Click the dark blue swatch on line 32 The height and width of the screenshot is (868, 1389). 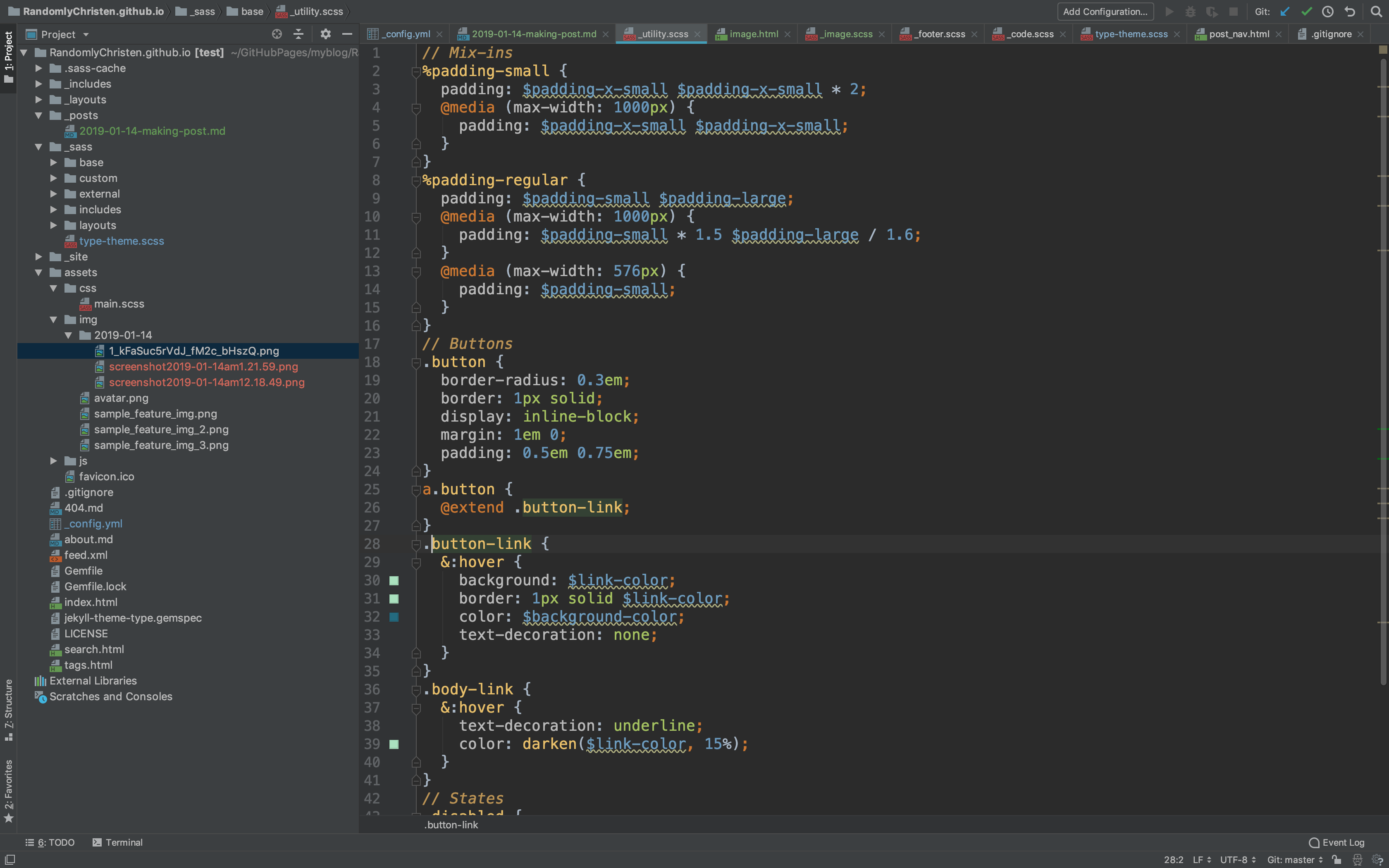[394, 617]
